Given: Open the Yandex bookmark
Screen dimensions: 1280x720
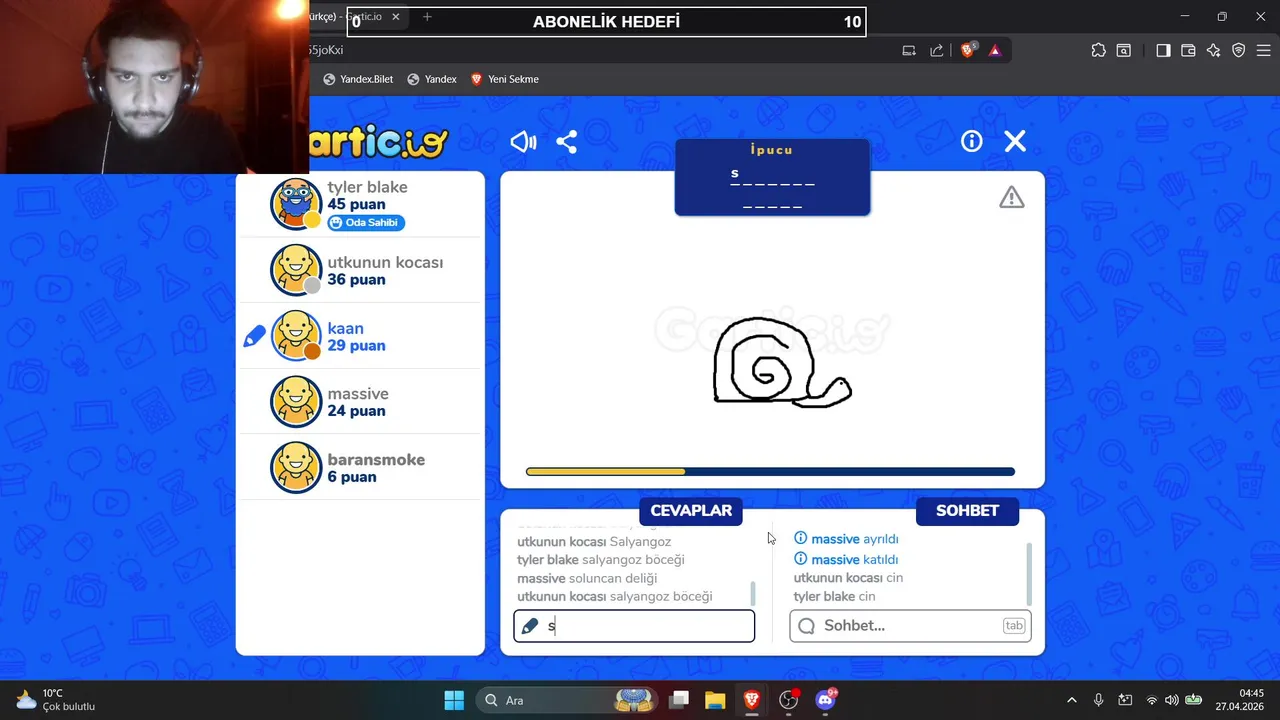Looking at the screenshot, I should (432, 79).
